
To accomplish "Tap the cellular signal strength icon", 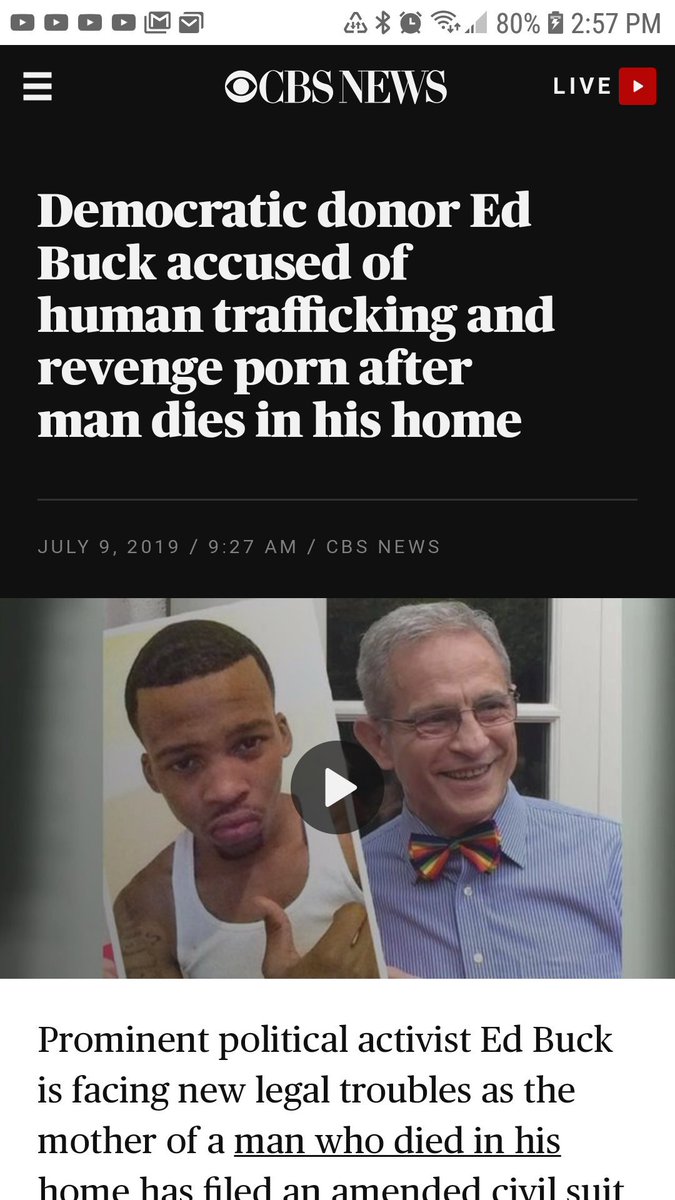I will point(474,23).
